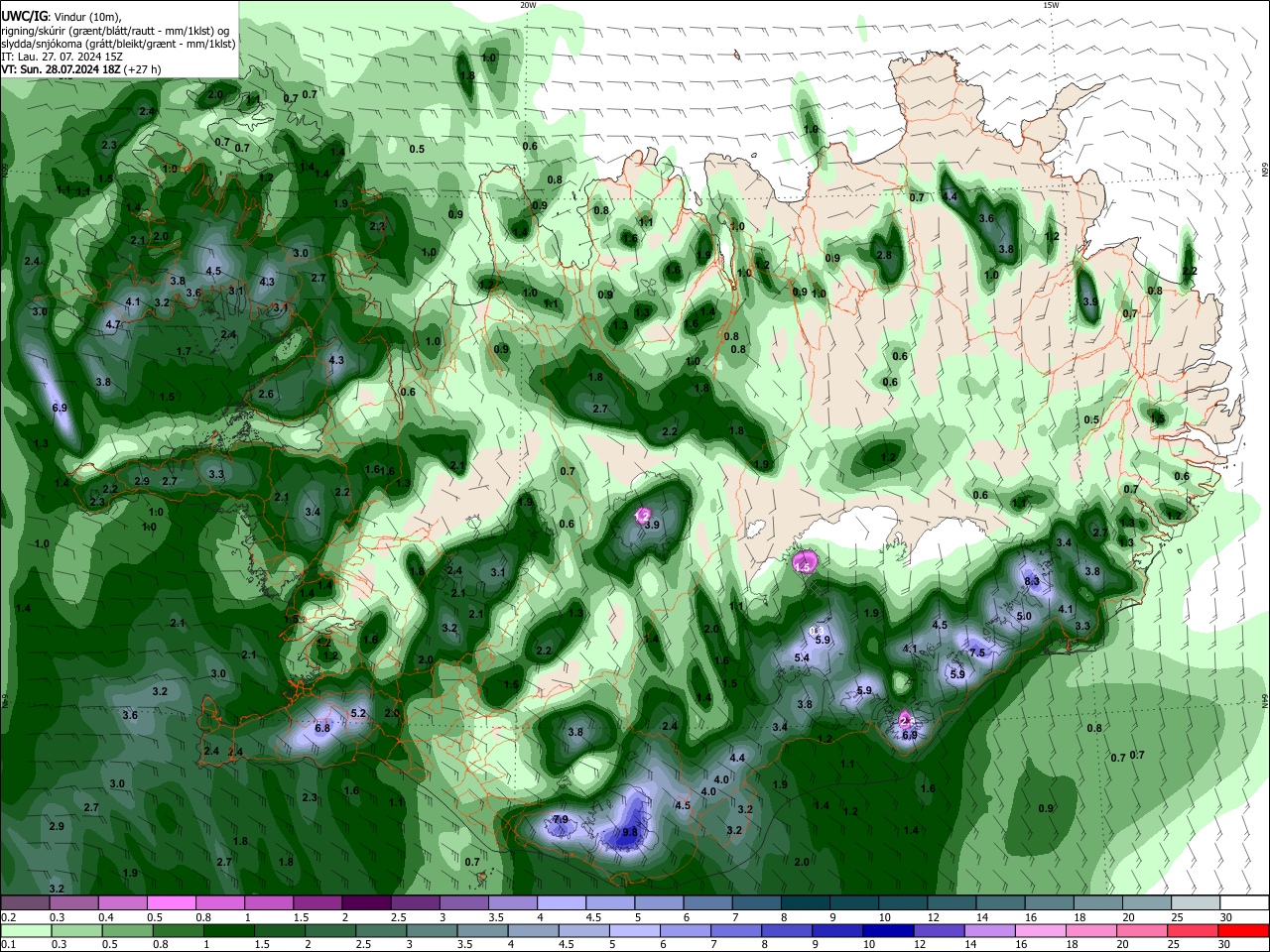Screen dimensions: 1270x952
Task: Click the '0.2' label in the legend
Action: click(8, 917)
